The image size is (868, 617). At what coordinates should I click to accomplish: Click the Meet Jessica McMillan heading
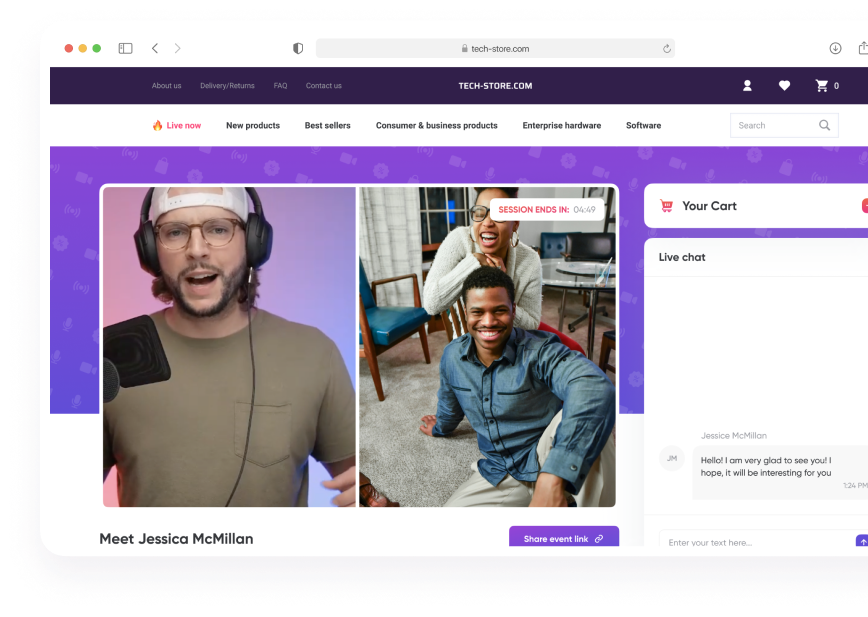coord(176,539)
